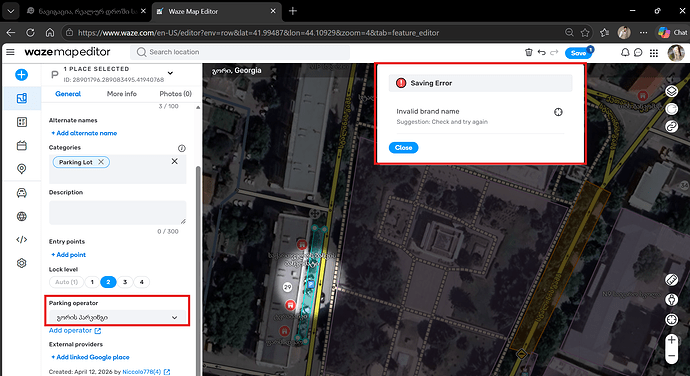
Task: Click the permalink chain icon on map
Action: tap(672, 126)
